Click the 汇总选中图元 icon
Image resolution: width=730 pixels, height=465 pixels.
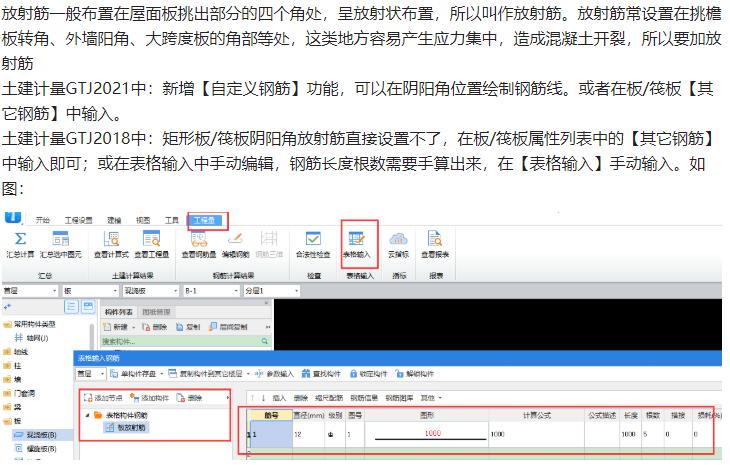pos(61,239)
